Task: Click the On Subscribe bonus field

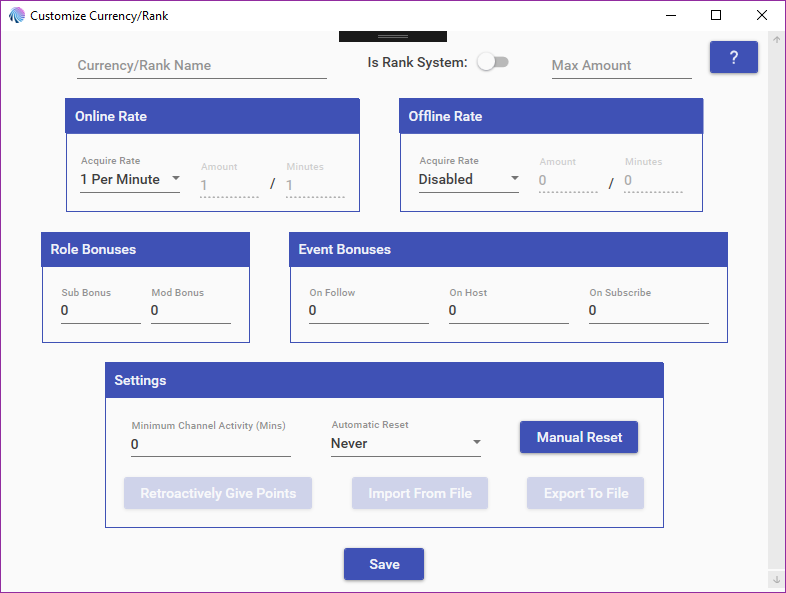Action: tap(648, 311)
